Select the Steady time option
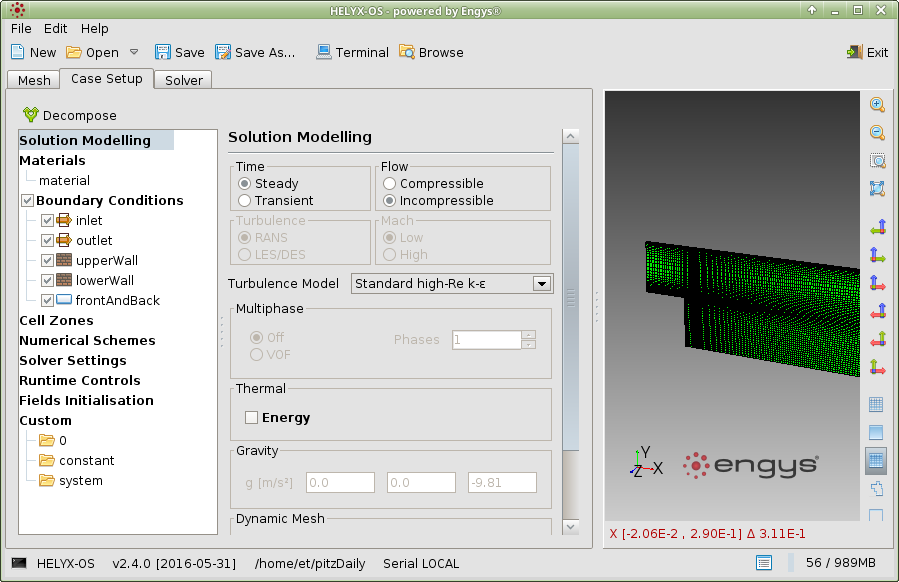 pos(245,183)
